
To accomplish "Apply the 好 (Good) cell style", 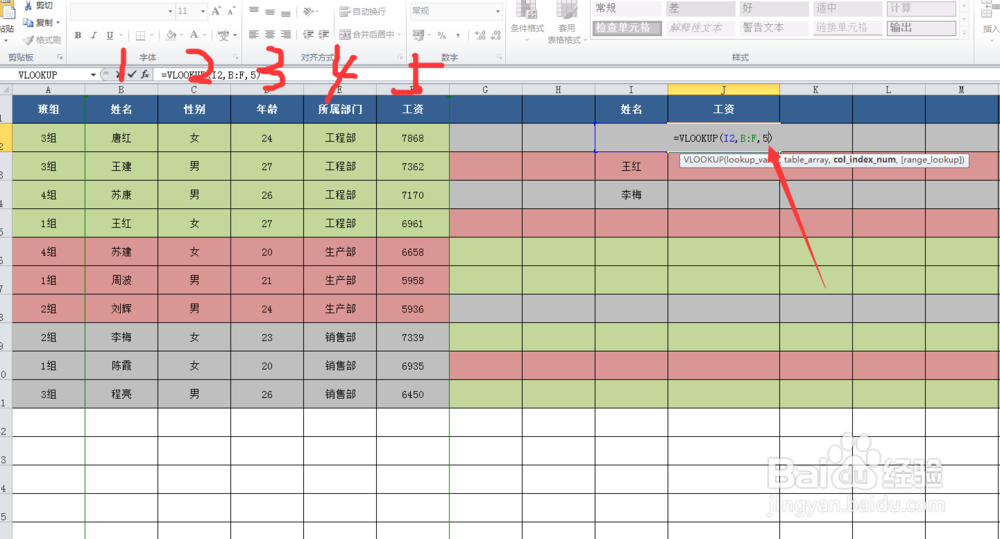I will coord(774,8).
